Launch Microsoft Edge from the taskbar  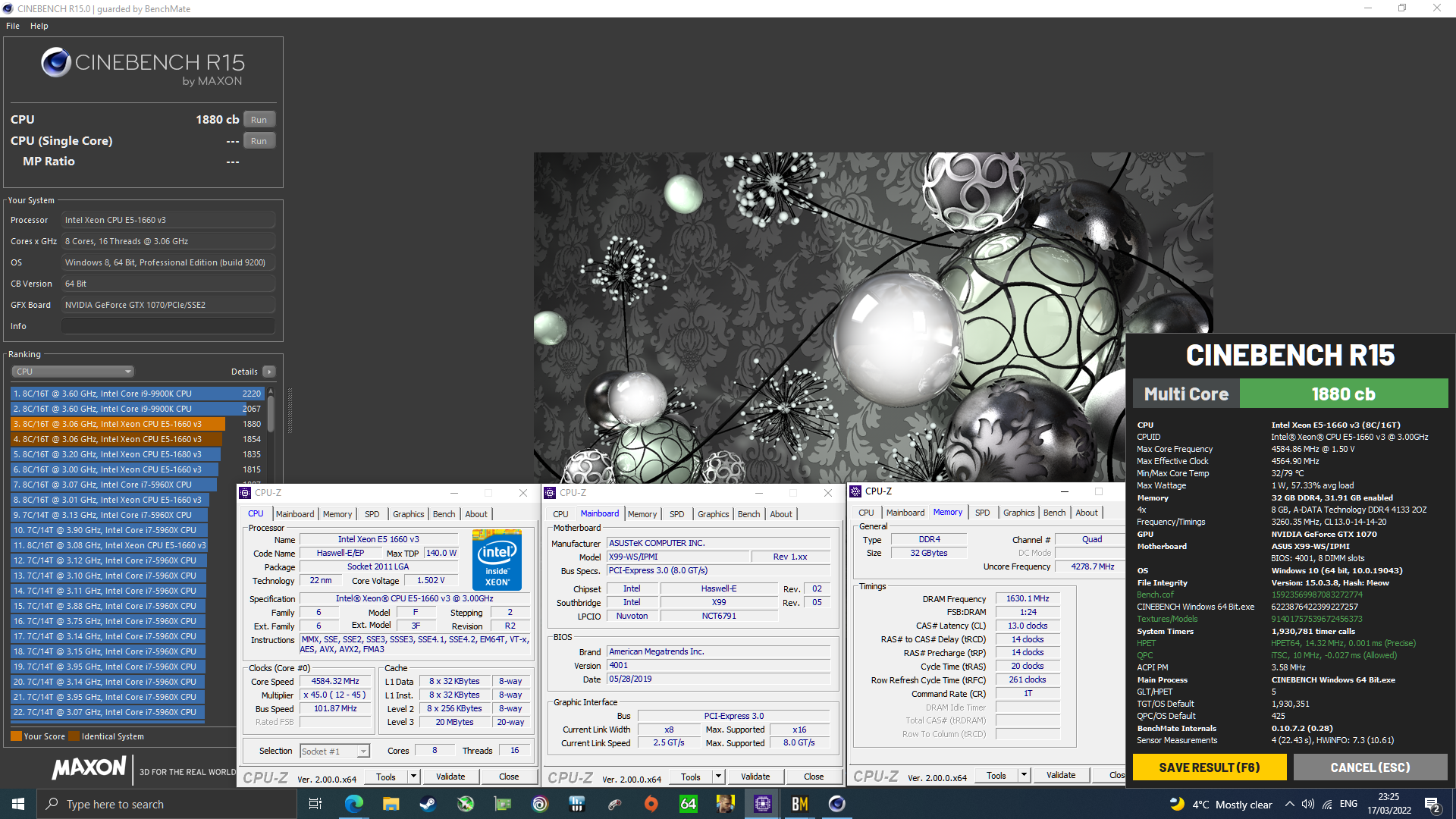coord(353,804)
